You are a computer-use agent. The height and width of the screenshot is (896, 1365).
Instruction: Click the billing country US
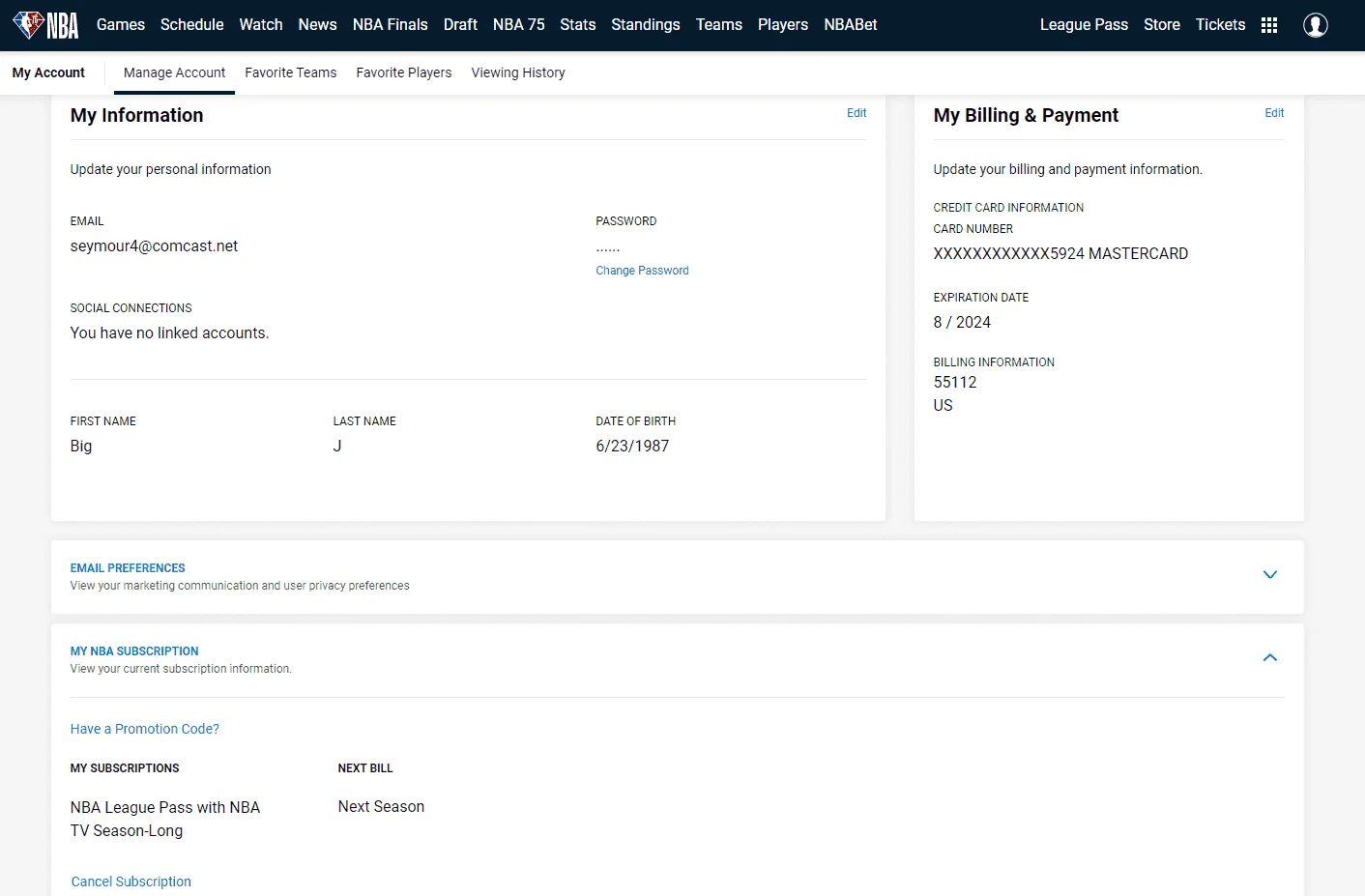[943, 406]
